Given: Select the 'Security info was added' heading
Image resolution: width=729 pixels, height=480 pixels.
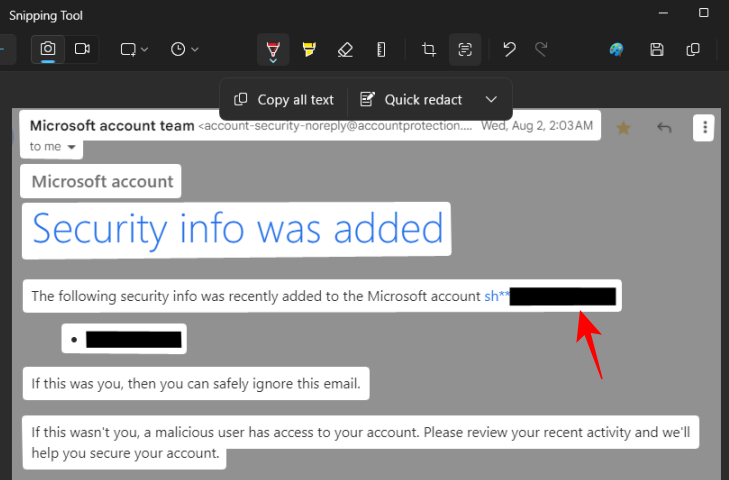Looking at the screenshot, I should pyautogui.click(x=238, y=229).
